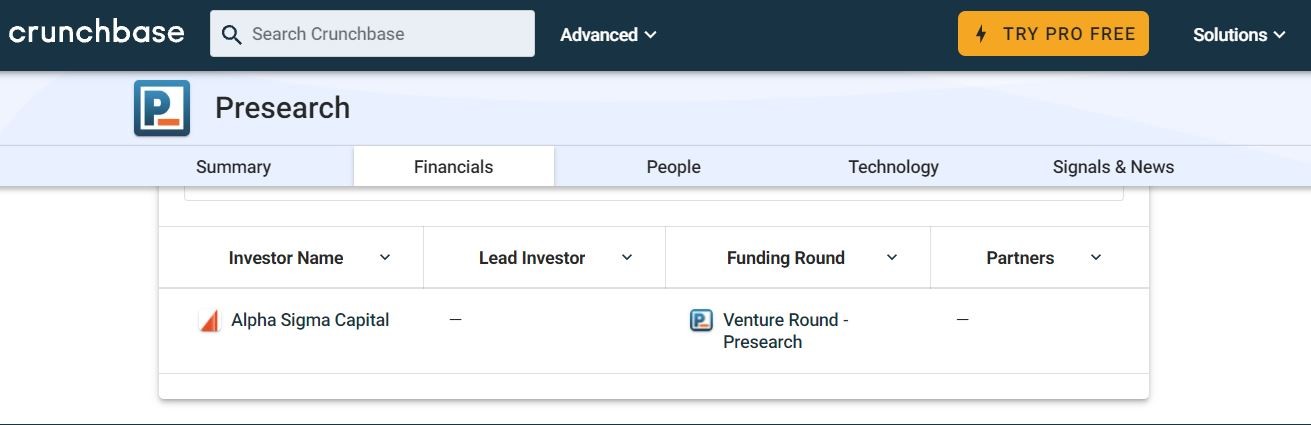Click the Alpha Sigma Capital logo icon

[209, 321]
